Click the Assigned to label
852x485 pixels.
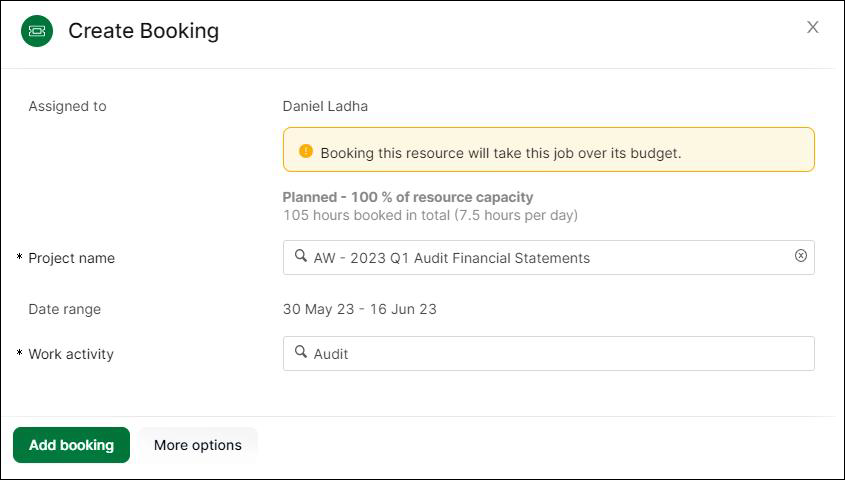click(67, 106)
